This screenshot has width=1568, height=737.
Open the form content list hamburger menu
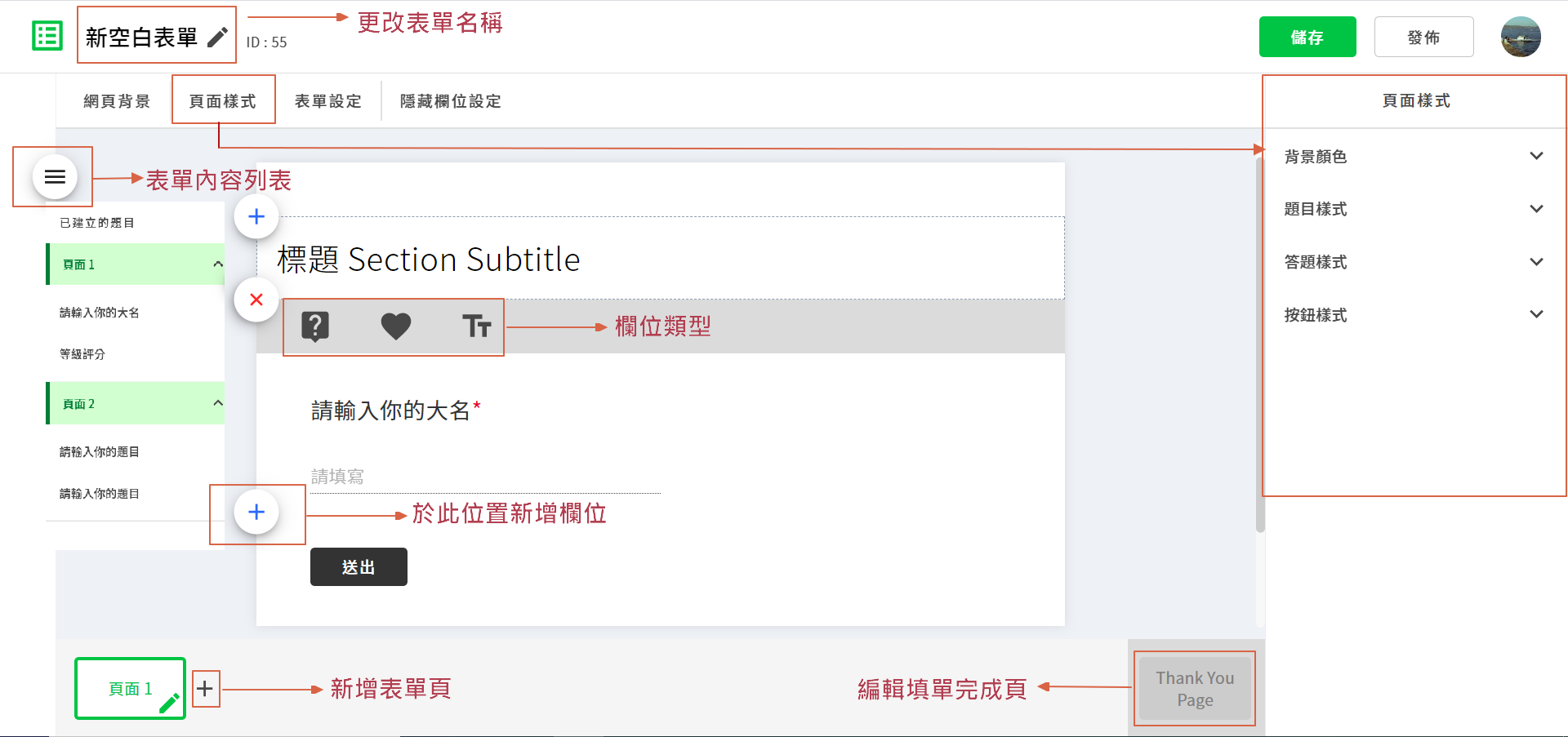(55, 176)
